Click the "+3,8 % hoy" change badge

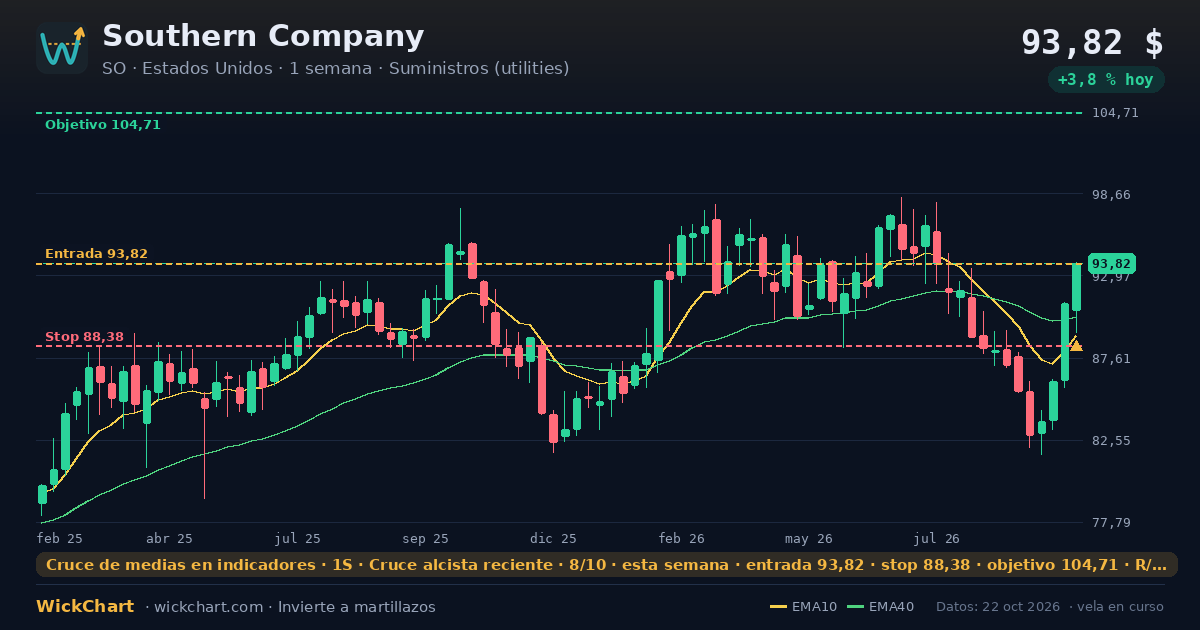coord(1106,80)
